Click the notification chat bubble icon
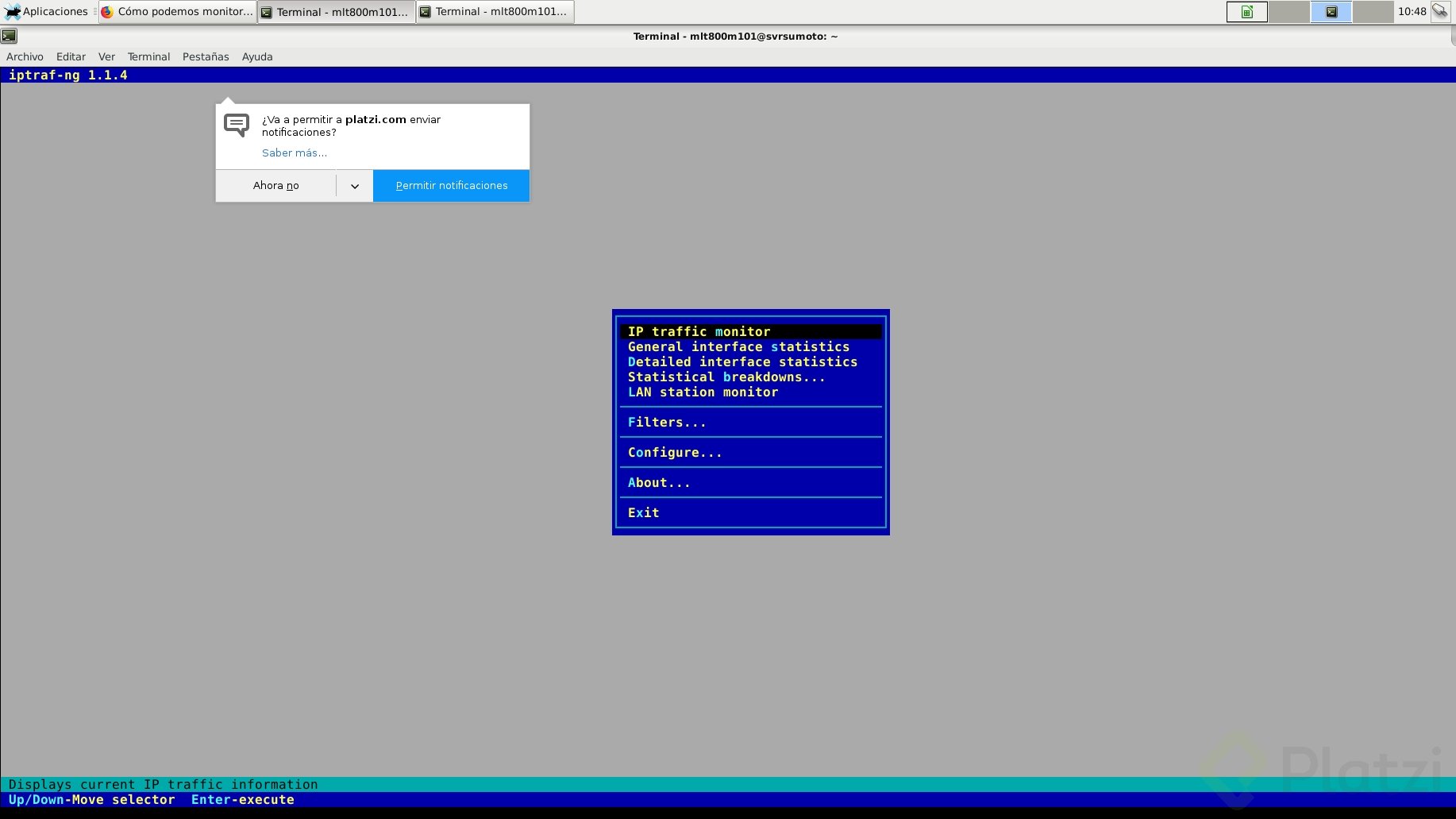1456x819 pixels. [x=237, y=125]
